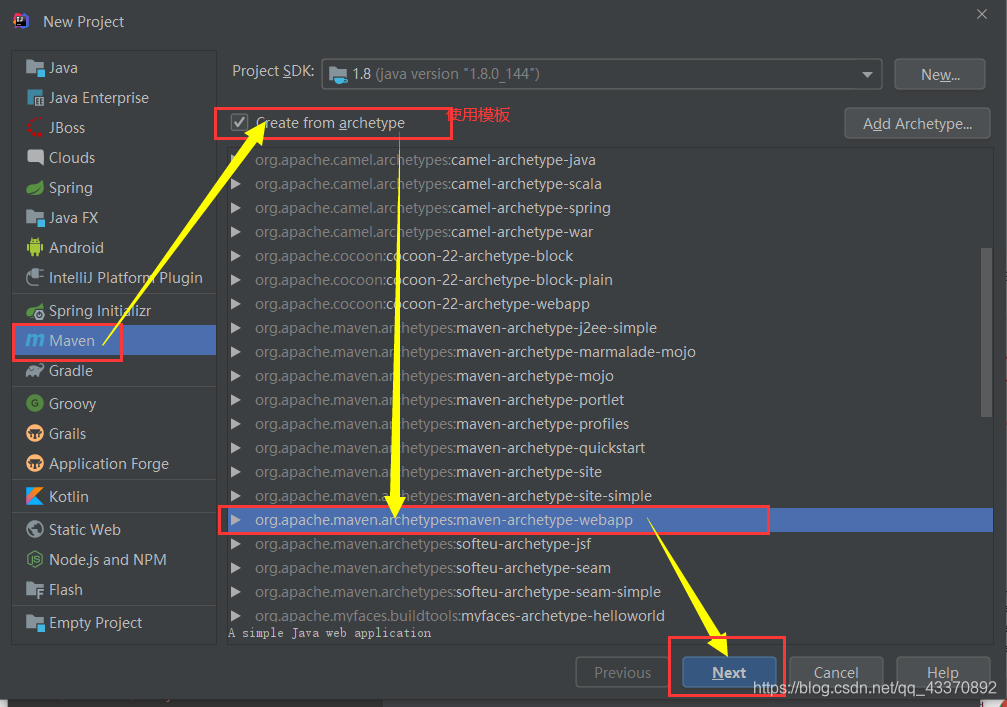Select Spring project type label
The width and height of the screenshot is (1007, 707).
[x=71, y=188]
